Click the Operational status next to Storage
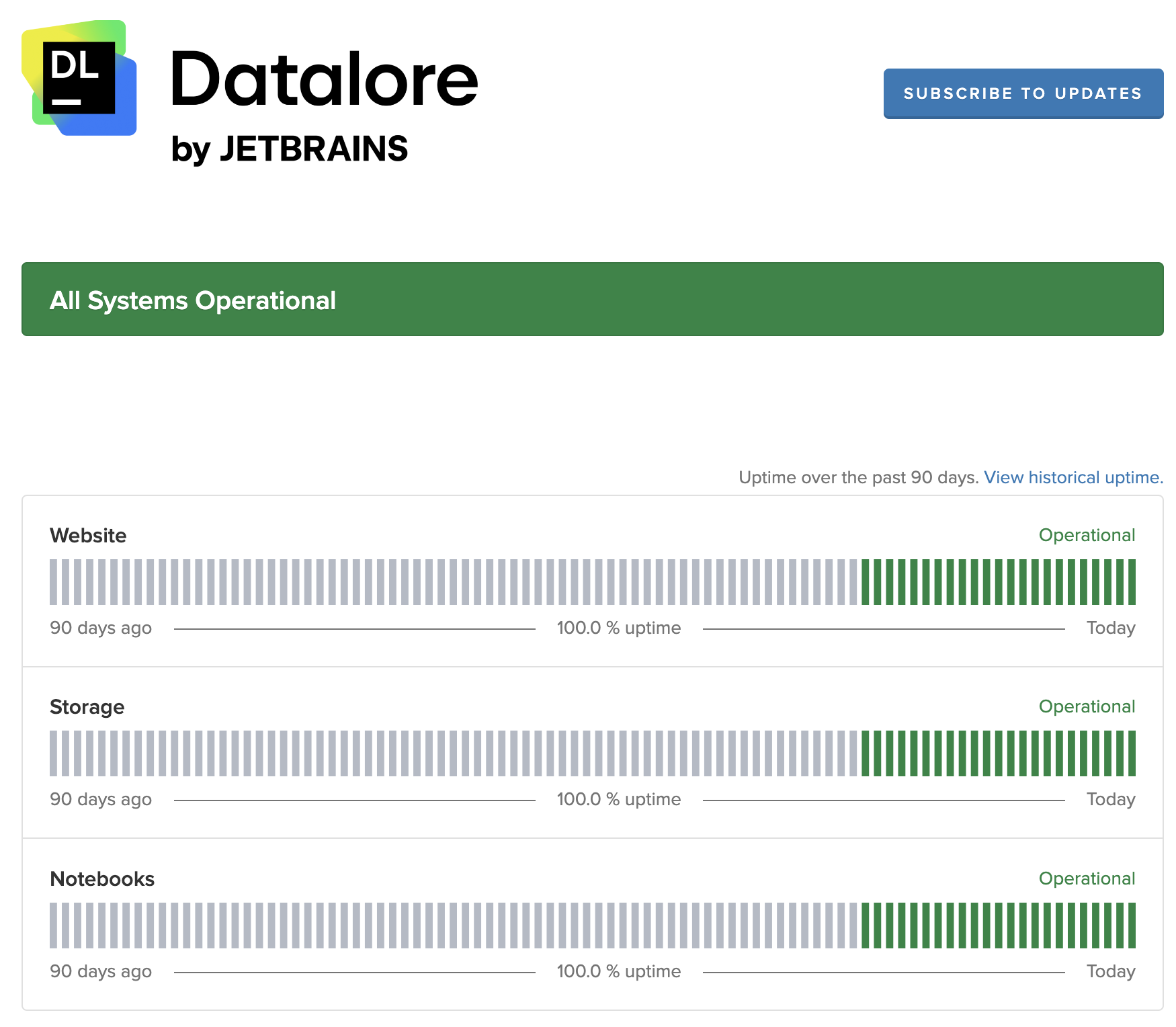Screen dimensions: 1176x1027 pyautogui.click(x=1087, y=706)
